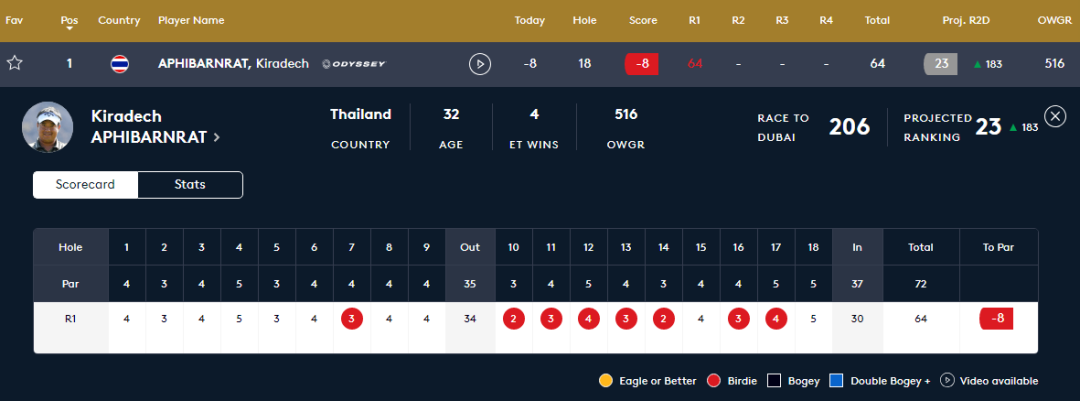Click the APHIBARNRAT, Kiradech name link in row
The image size is (1080, 401).
233,64
